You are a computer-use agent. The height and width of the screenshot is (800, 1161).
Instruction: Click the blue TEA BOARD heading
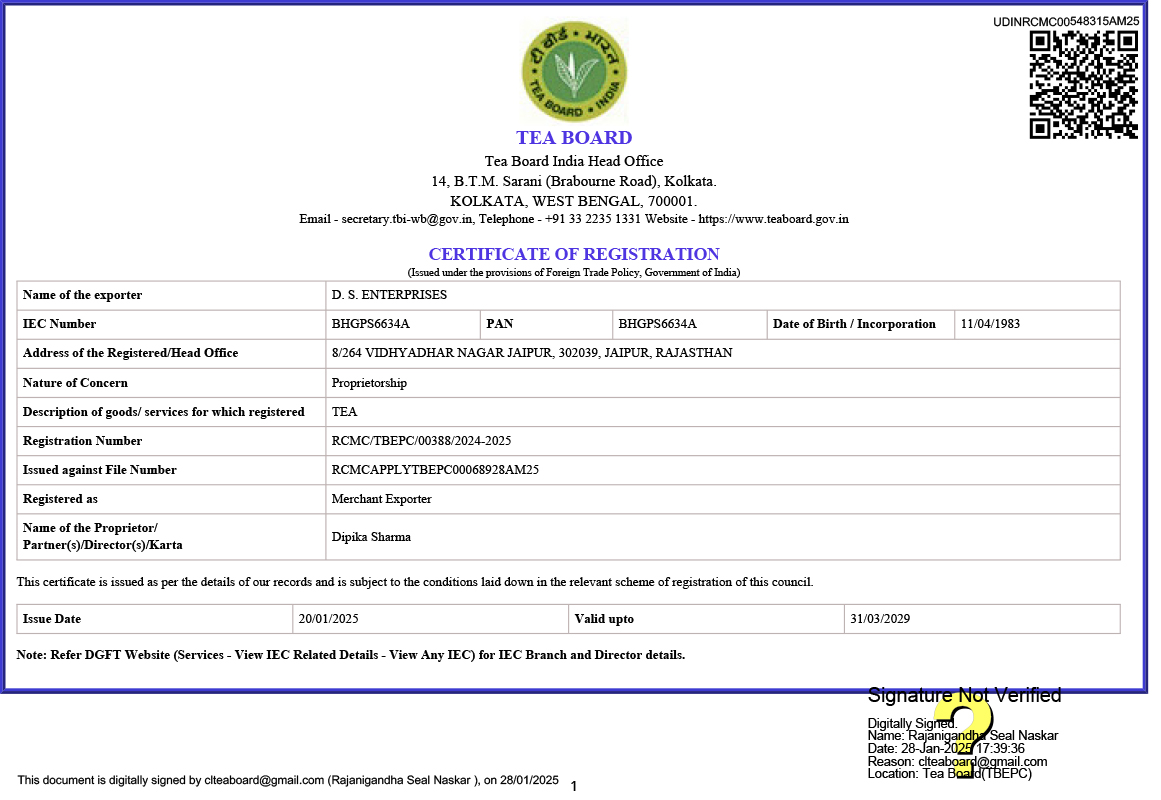[574, 138]
